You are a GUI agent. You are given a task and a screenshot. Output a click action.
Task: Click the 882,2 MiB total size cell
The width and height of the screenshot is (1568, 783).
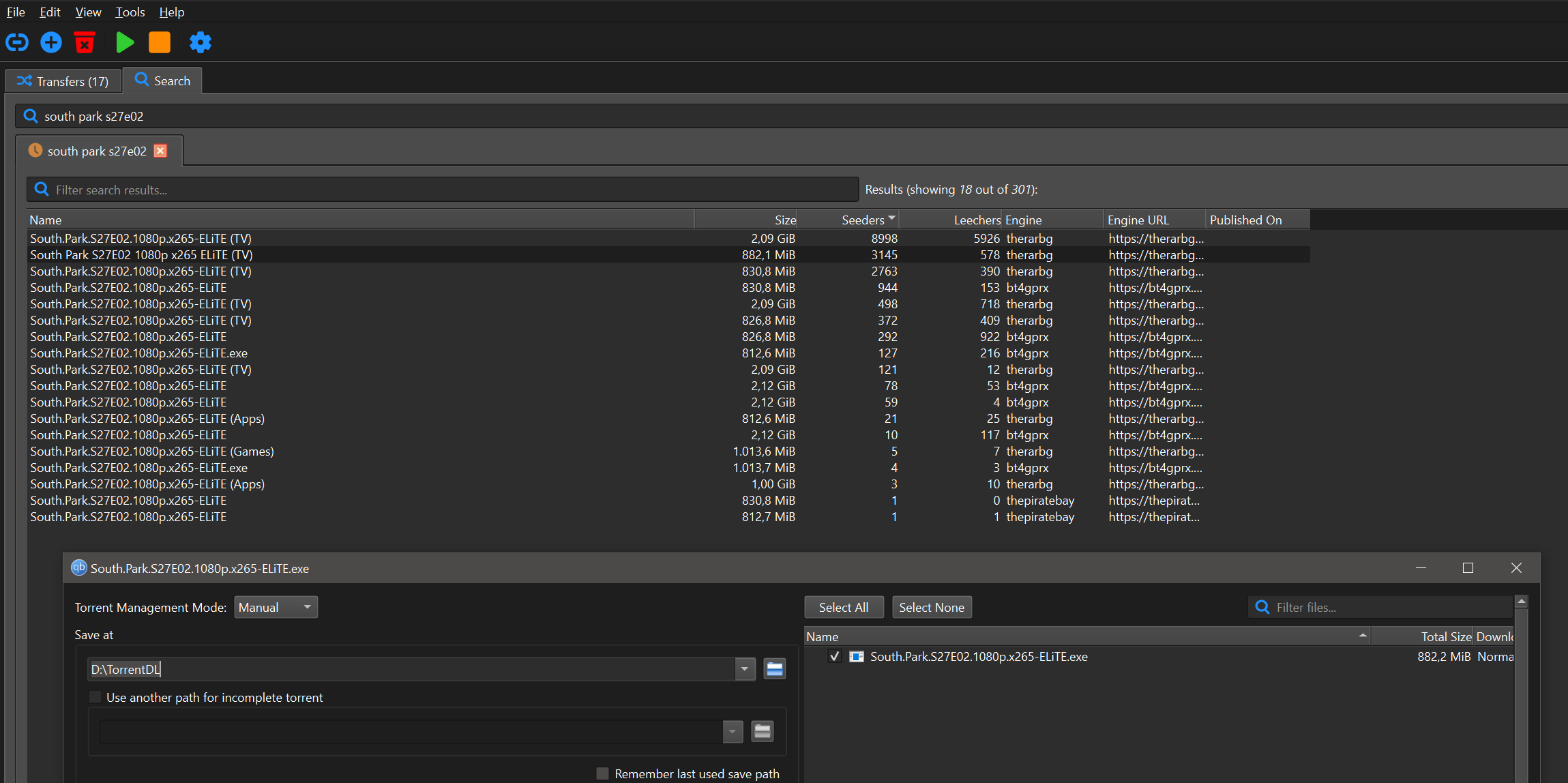[x=1443, y=657]
